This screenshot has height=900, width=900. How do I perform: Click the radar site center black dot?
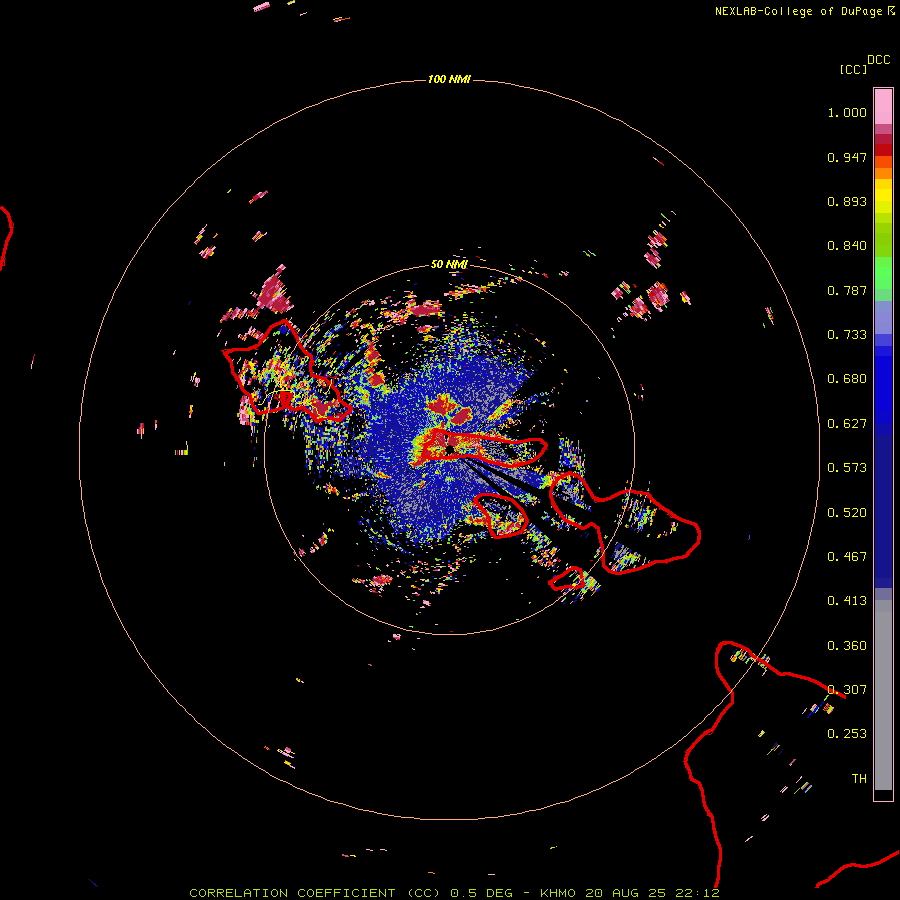click(x=449, y=449)
